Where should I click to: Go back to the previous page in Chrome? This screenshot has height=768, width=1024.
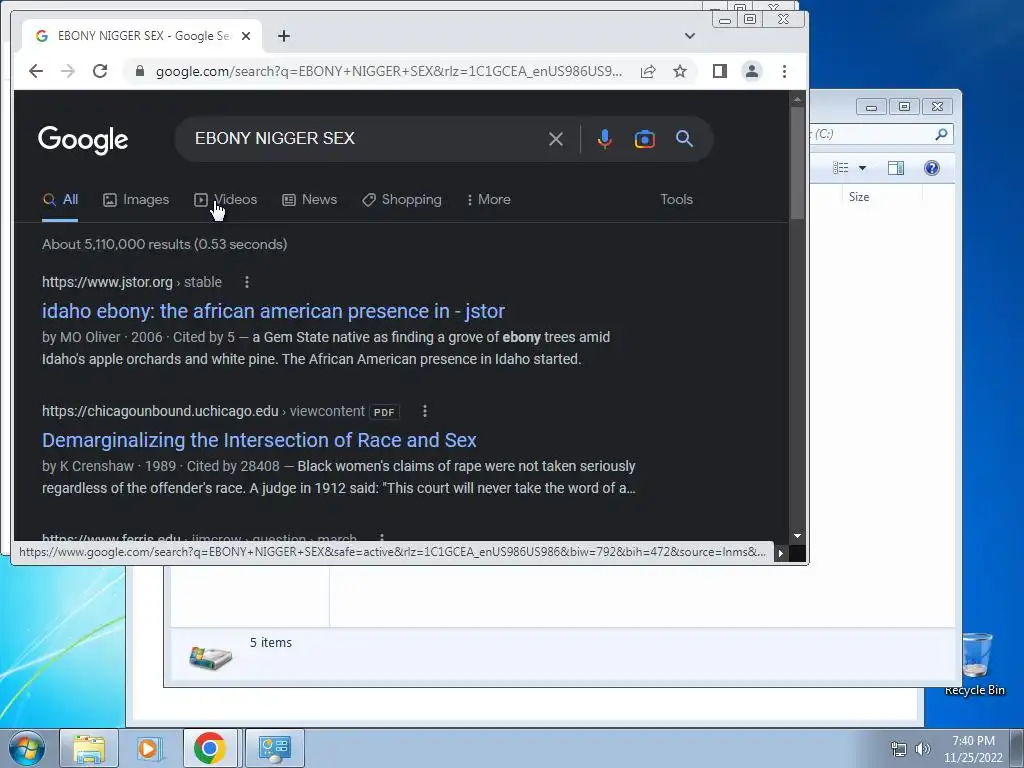tap(36, 71)
